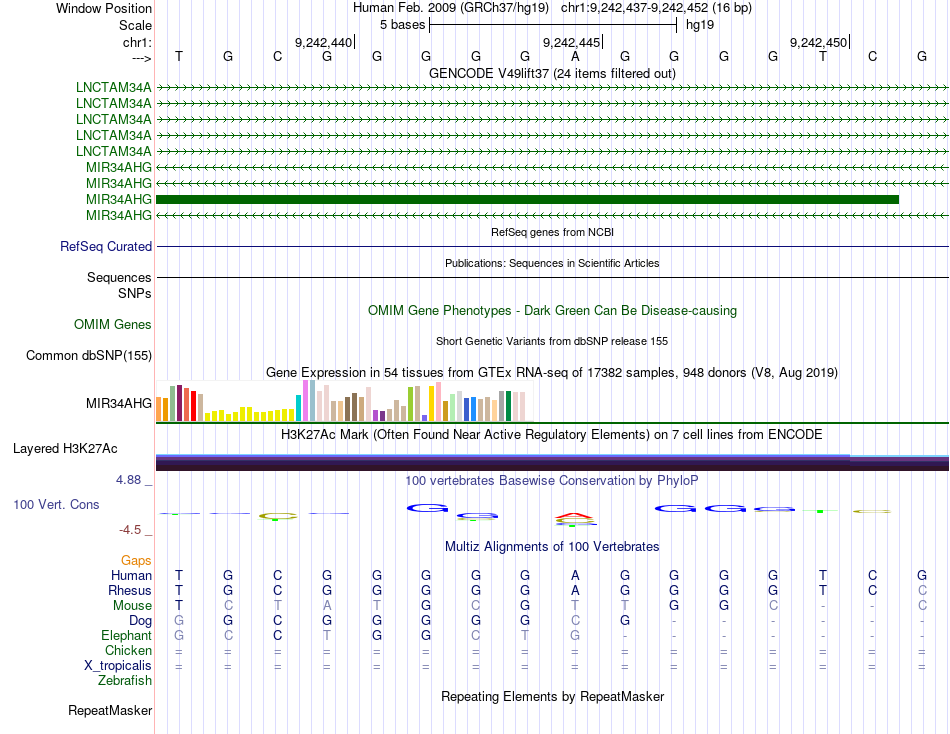Image resolution: width=950 pixels, height=734 pixels.
Task: Click the A base in the reference sequence row
Action: pos(575,56)
